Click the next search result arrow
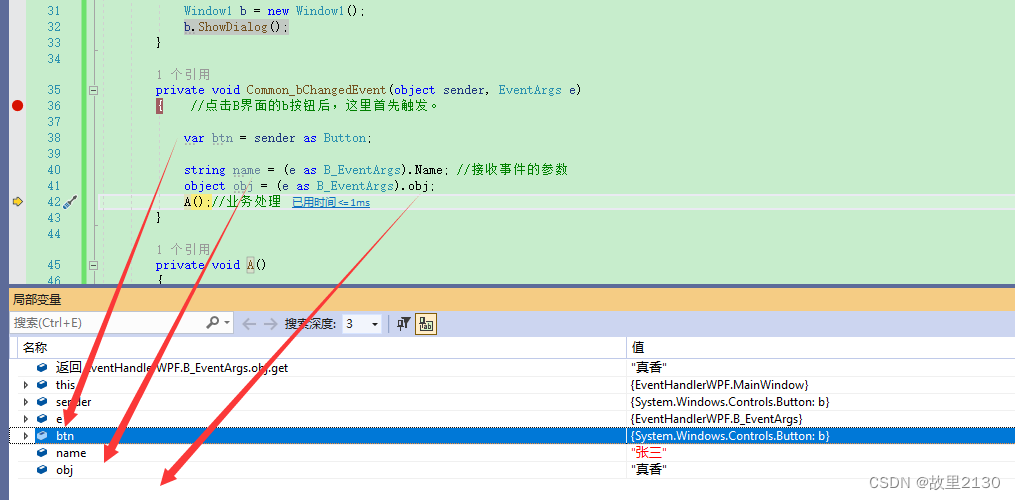This screenshot has height=500, width=1015. [x=270, y=324]
